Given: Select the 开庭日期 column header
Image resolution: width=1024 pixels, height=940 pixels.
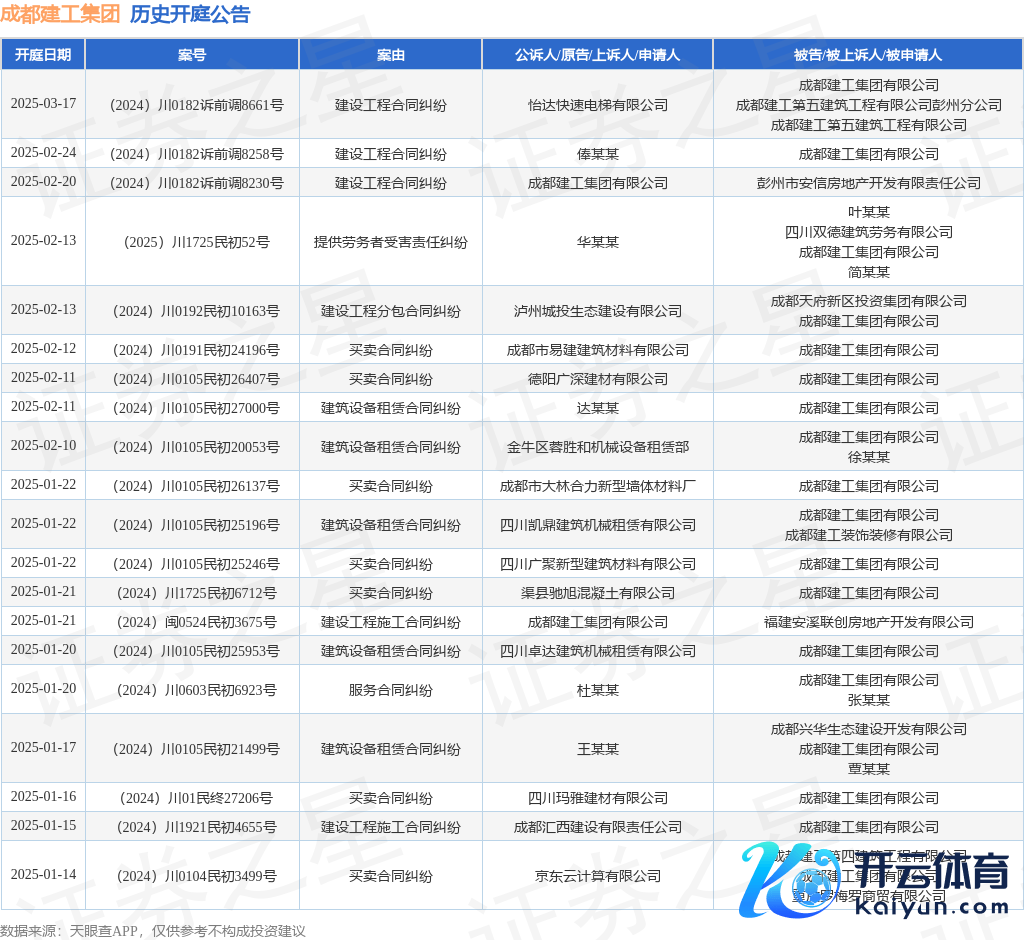Looking at the screenshot, I should coord(43,55).
